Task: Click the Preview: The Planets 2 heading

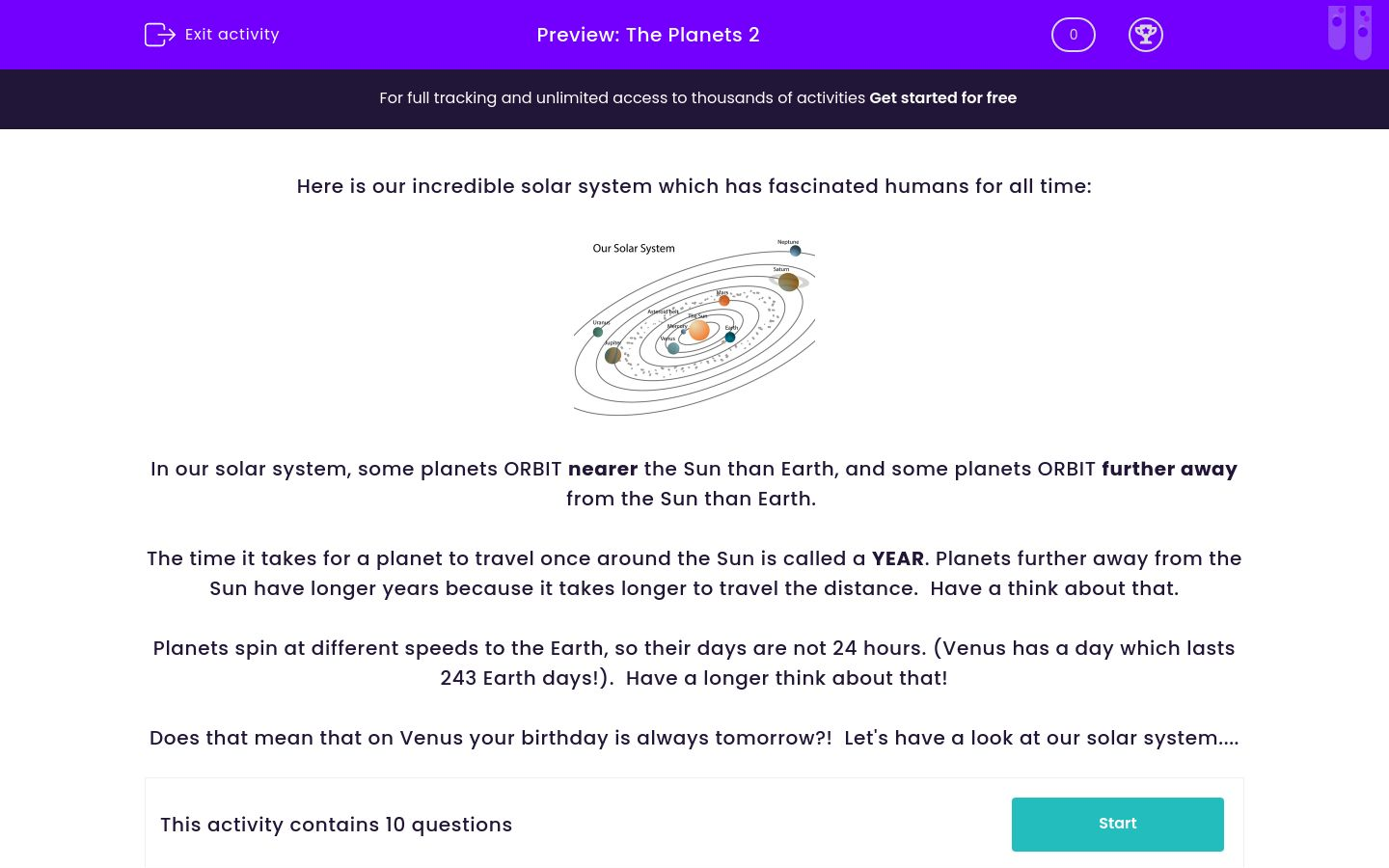Action: [x=648, y=35]
